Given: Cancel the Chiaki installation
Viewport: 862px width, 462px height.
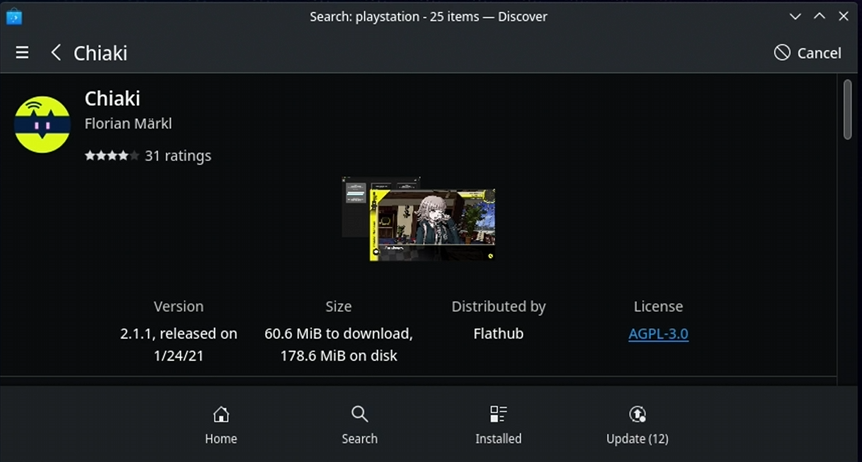Looking at the screenshot, I should click(808, 53).
